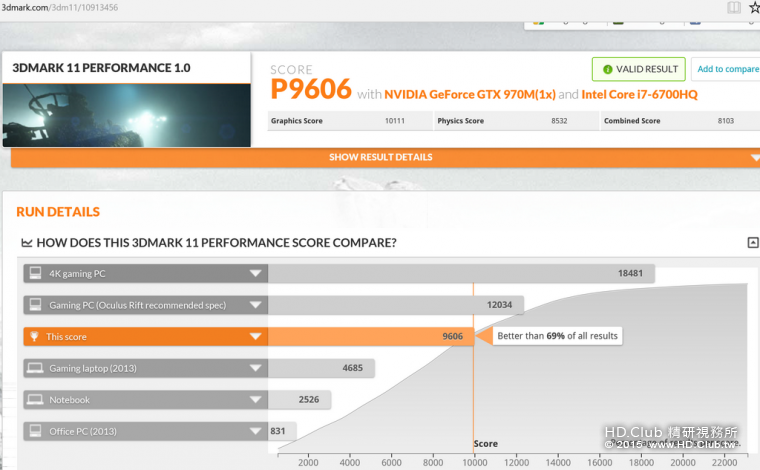Click the Gaming laptop (2013) row label
The width and height of the screenshot is (760, 470).
tap(93, 368)
